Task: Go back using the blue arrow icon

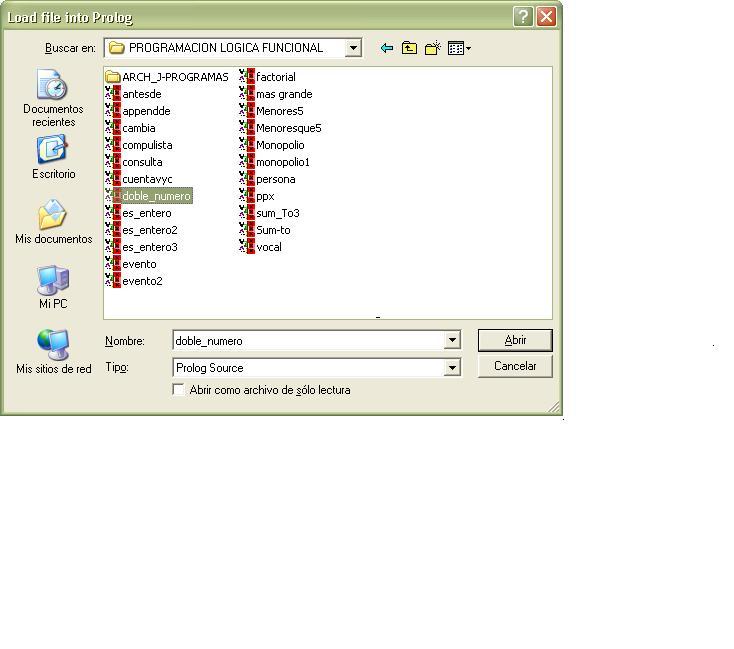Action: click(x=387, y=48)
